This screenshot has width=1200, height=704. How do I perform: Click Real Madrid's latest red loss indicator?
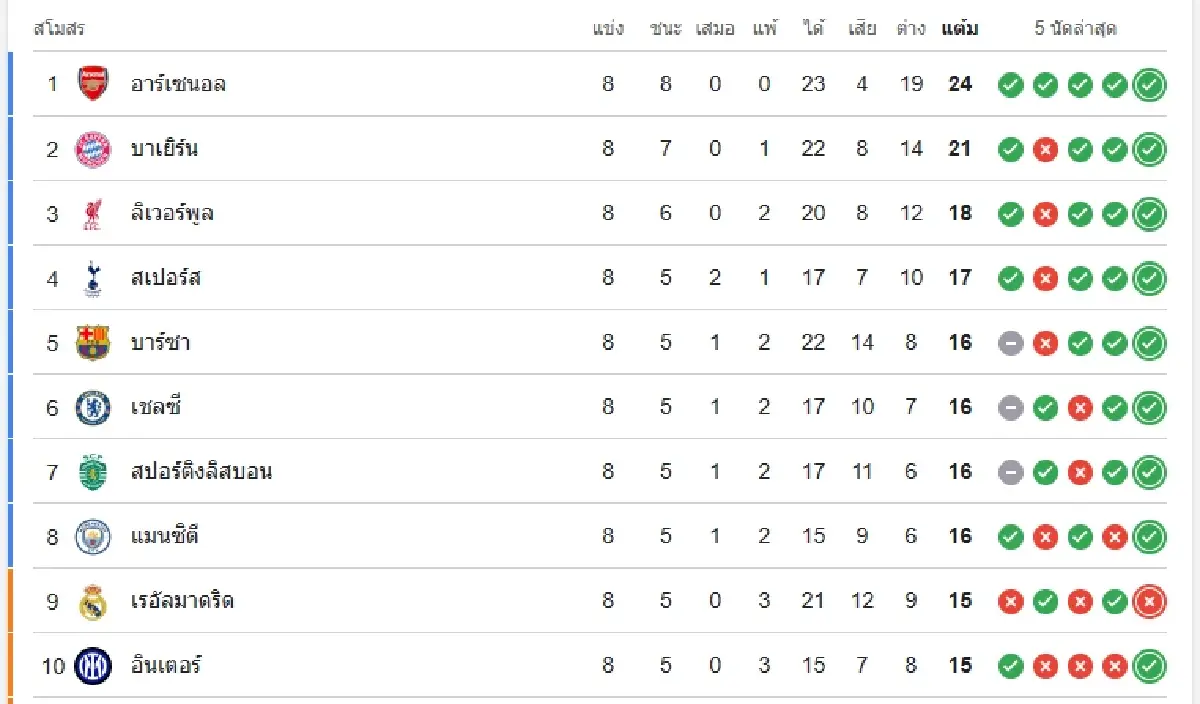pyautogui.click(x=1150, y=602)
